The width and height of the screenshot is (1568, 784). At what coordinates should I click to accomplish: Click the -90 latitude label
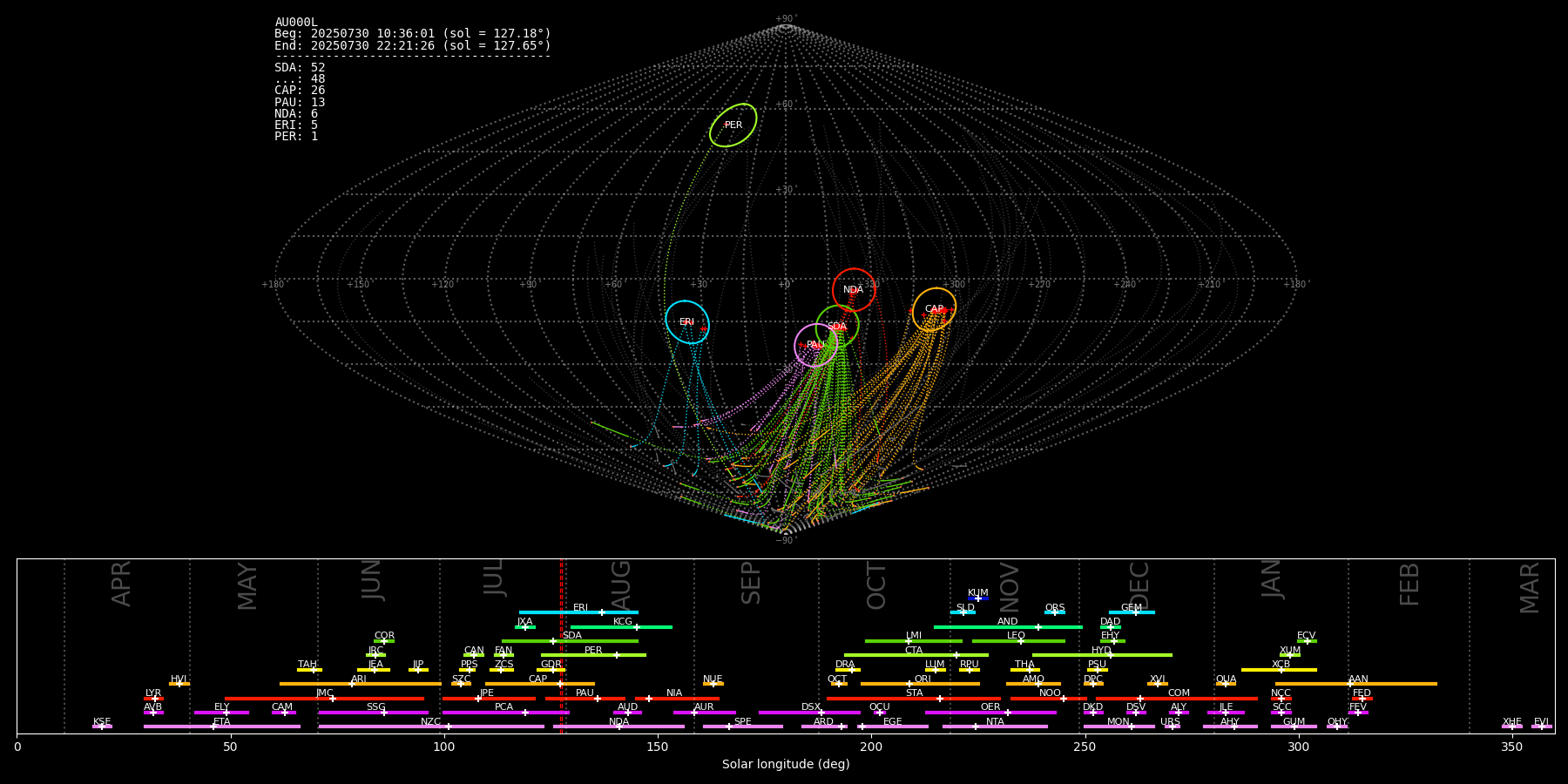[785, 541]
